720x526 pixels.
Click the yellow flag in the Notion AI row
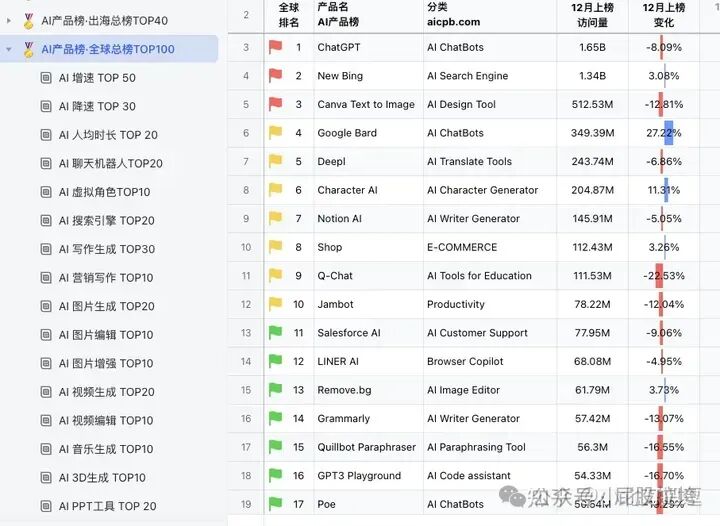click(x=276, y=218)
